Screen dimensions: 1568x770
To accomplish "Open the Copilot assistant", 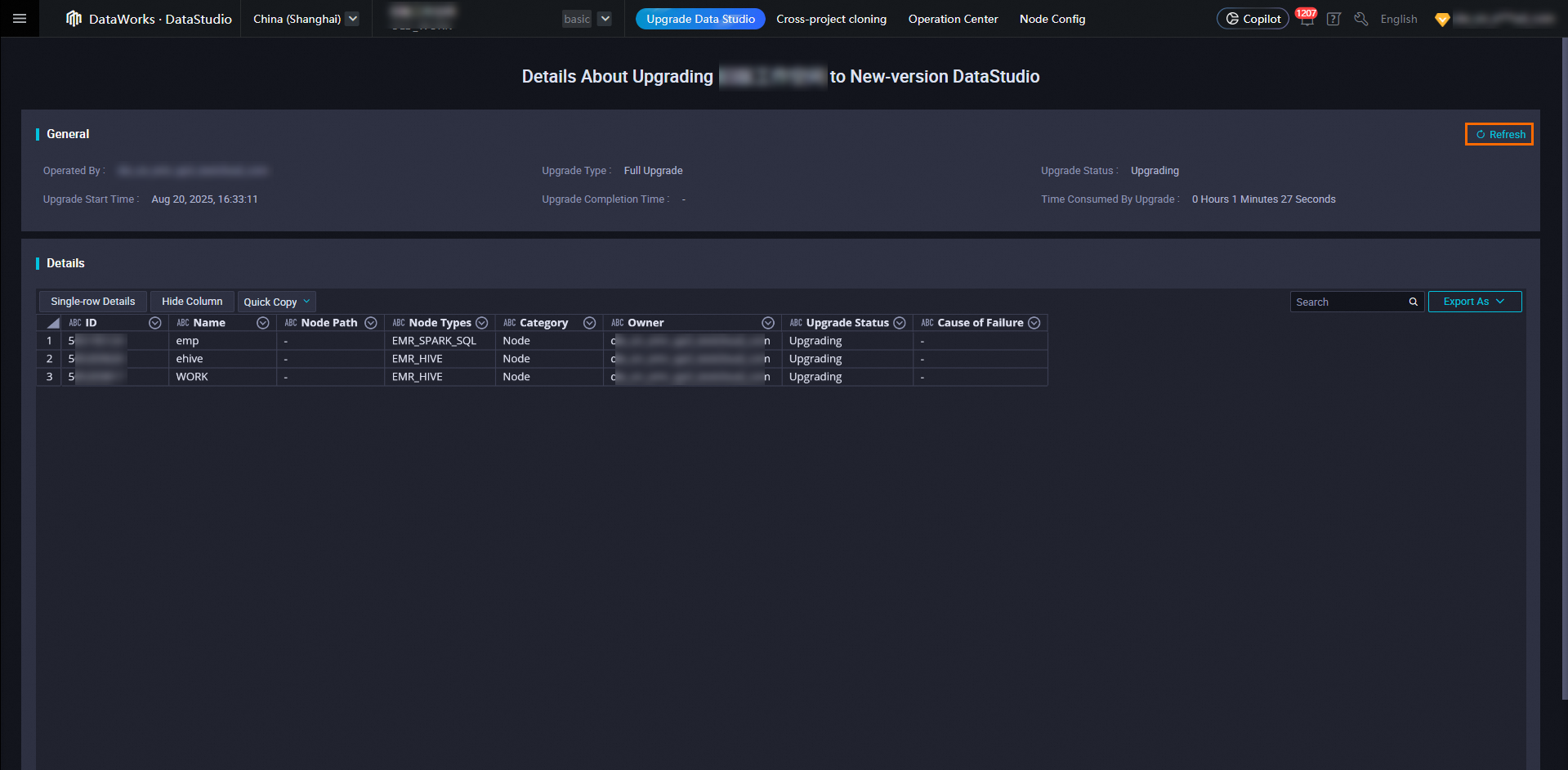I will 1253,19.
